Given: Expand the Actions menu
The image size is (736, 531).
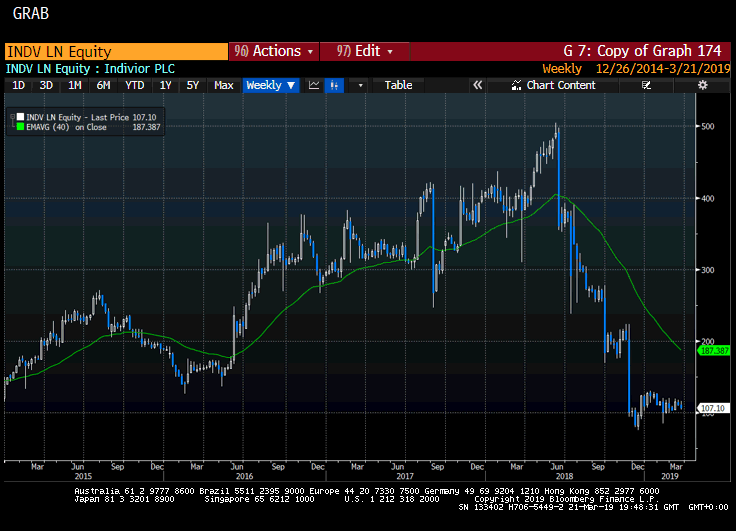Looking at the screenshot, I should tap(274, 51).
